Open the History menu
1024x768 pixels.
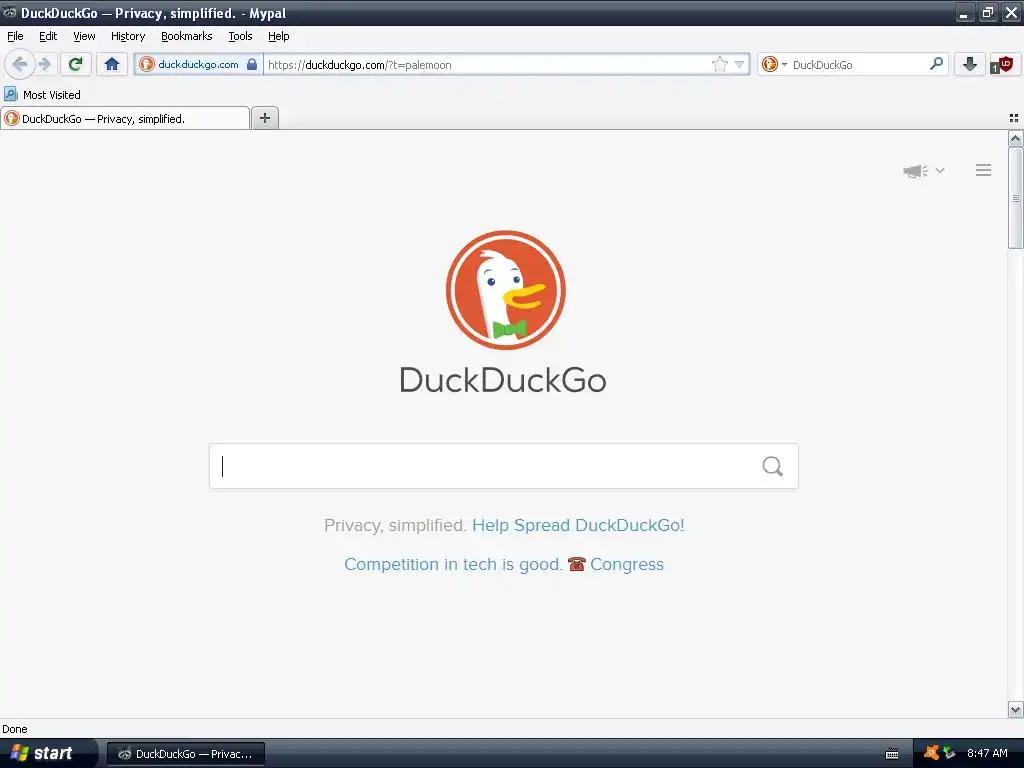(x=128, y=36)
